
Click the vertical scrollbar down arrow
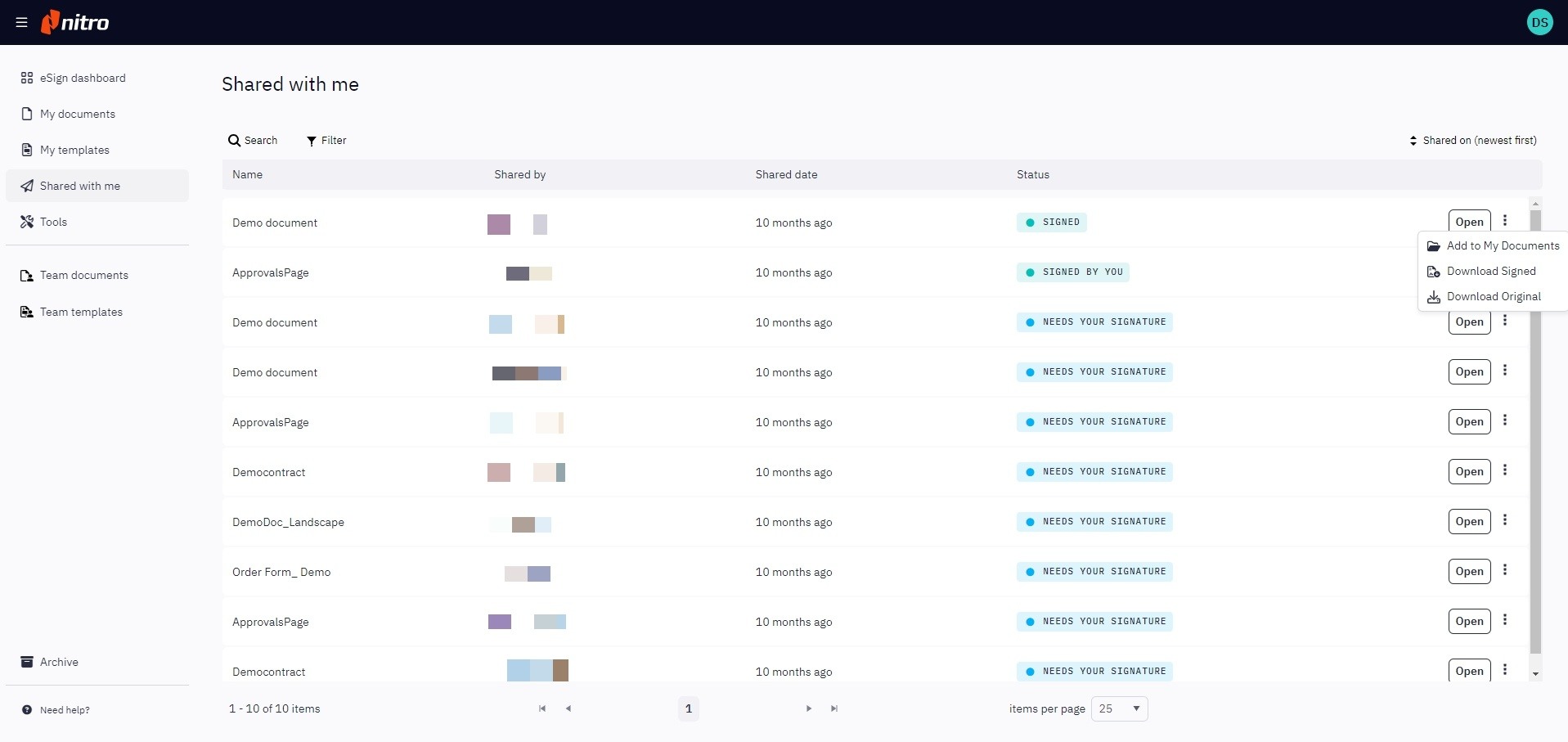point(1535,674)
